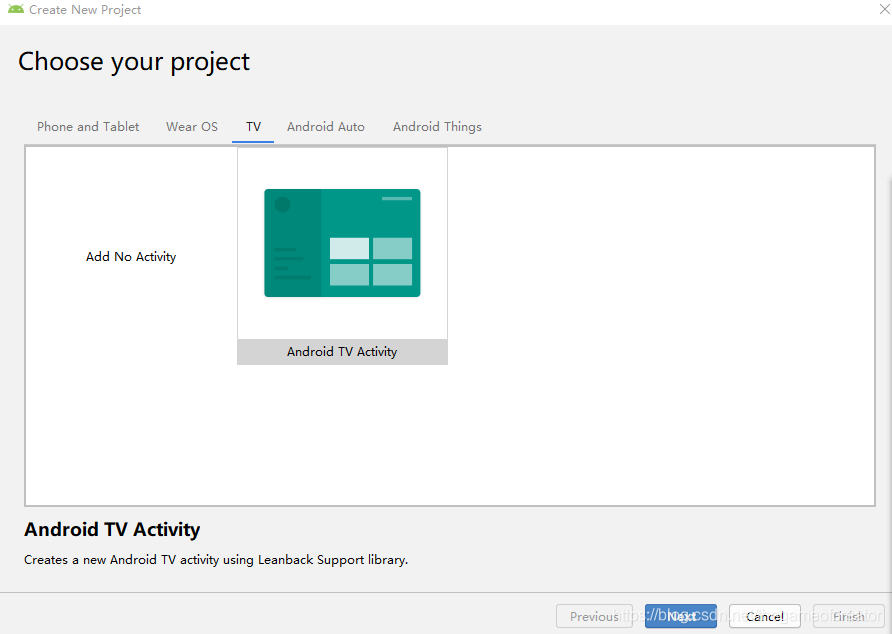892x634 pixels.
Task: Click the Android TV Activity label caption
Action: tap(342, 352)
